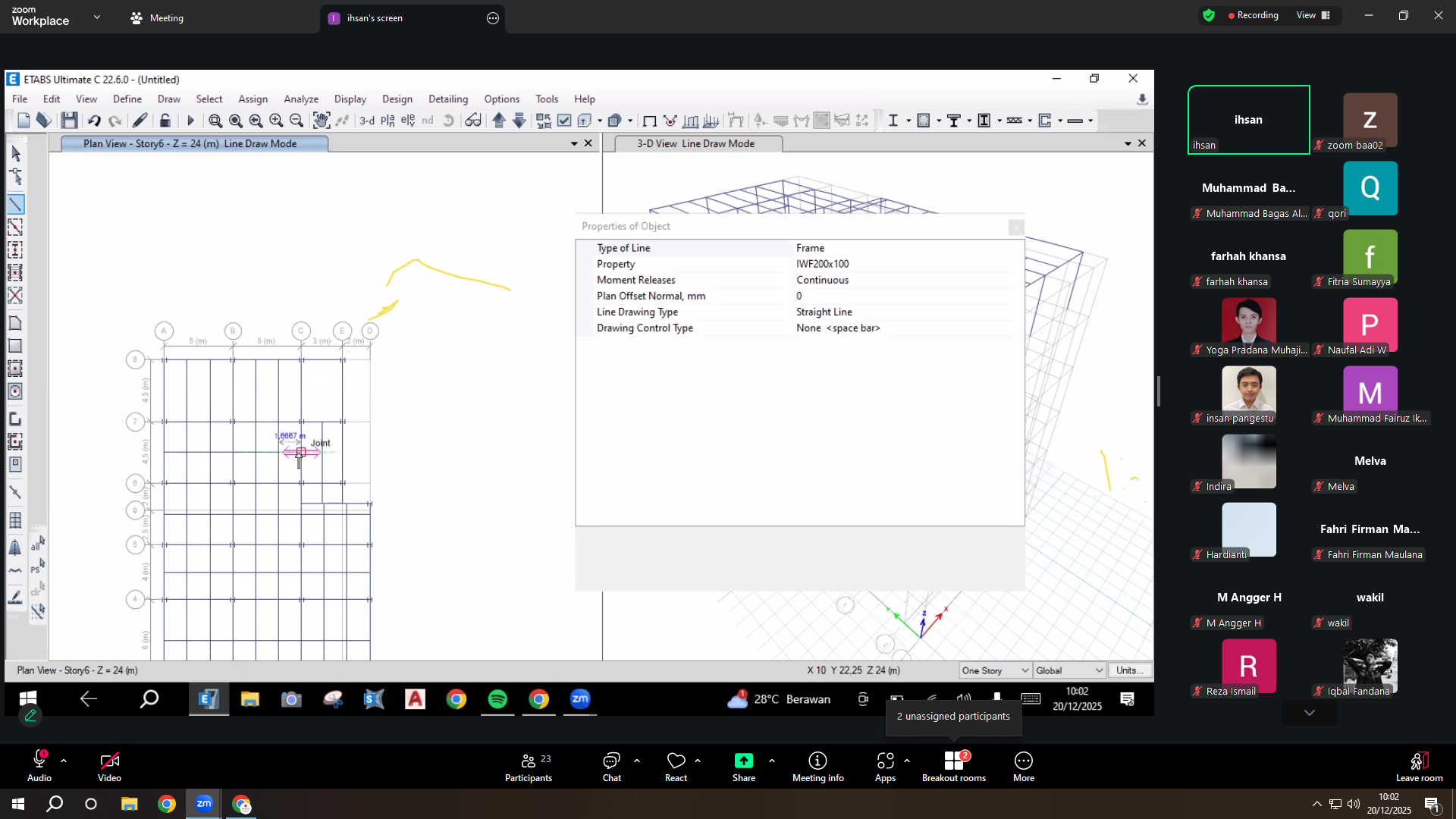Expand the 3-D View window dropdown arrow
Viewport: 1456px width, 819px height.
[1128, 143]
